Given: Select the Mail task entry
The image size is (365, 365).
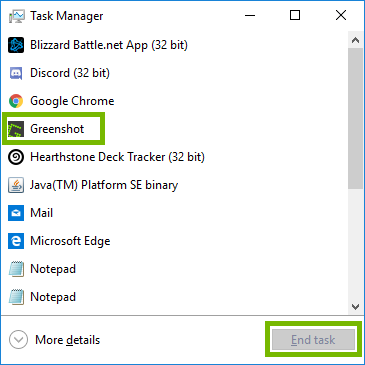Looking at the screenshot, I should pos(174,213).
